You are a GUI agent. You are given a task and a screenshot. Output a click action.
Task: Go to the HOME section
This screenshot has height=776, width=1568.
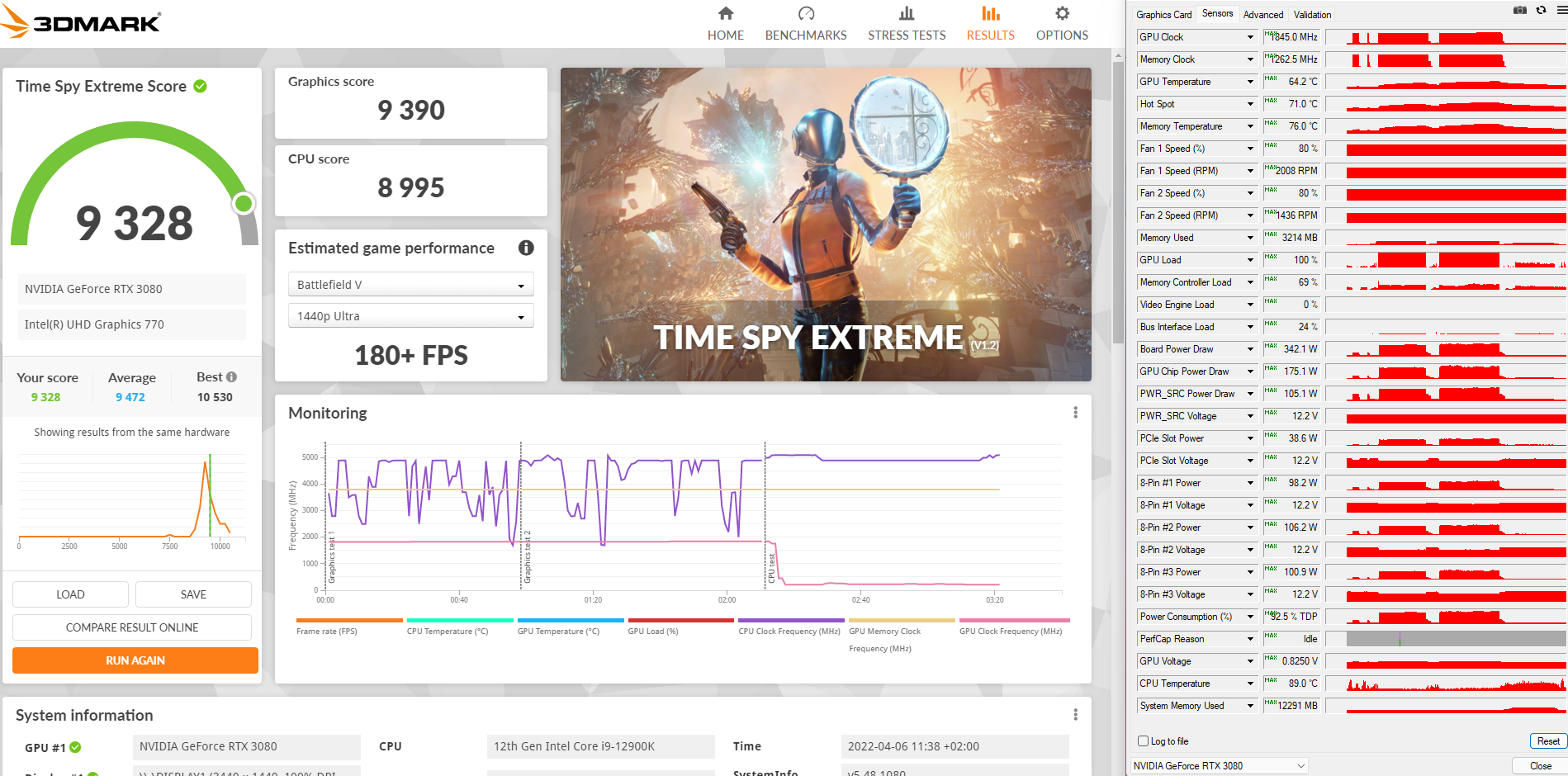(x=726, y=24)
